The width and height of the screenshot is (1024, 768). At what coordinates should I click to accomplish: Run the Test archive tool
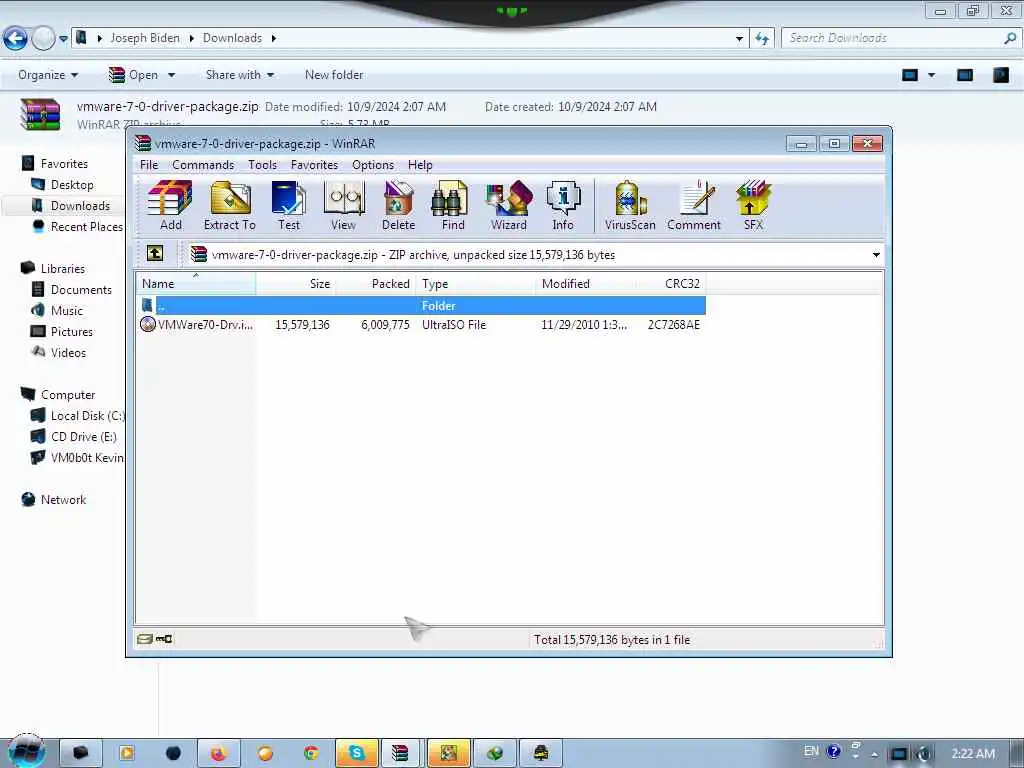click(289, 205)
